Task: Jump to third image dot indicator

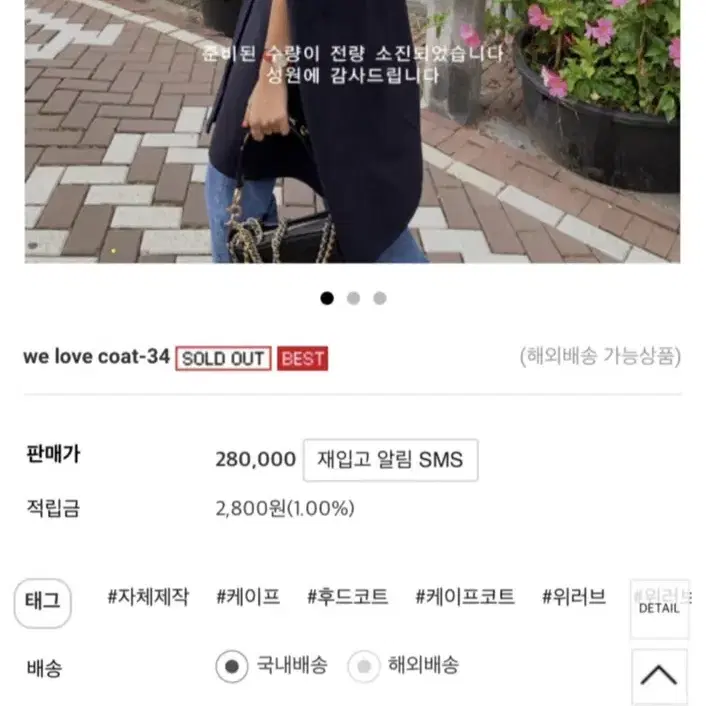Action: click(380, 298)
